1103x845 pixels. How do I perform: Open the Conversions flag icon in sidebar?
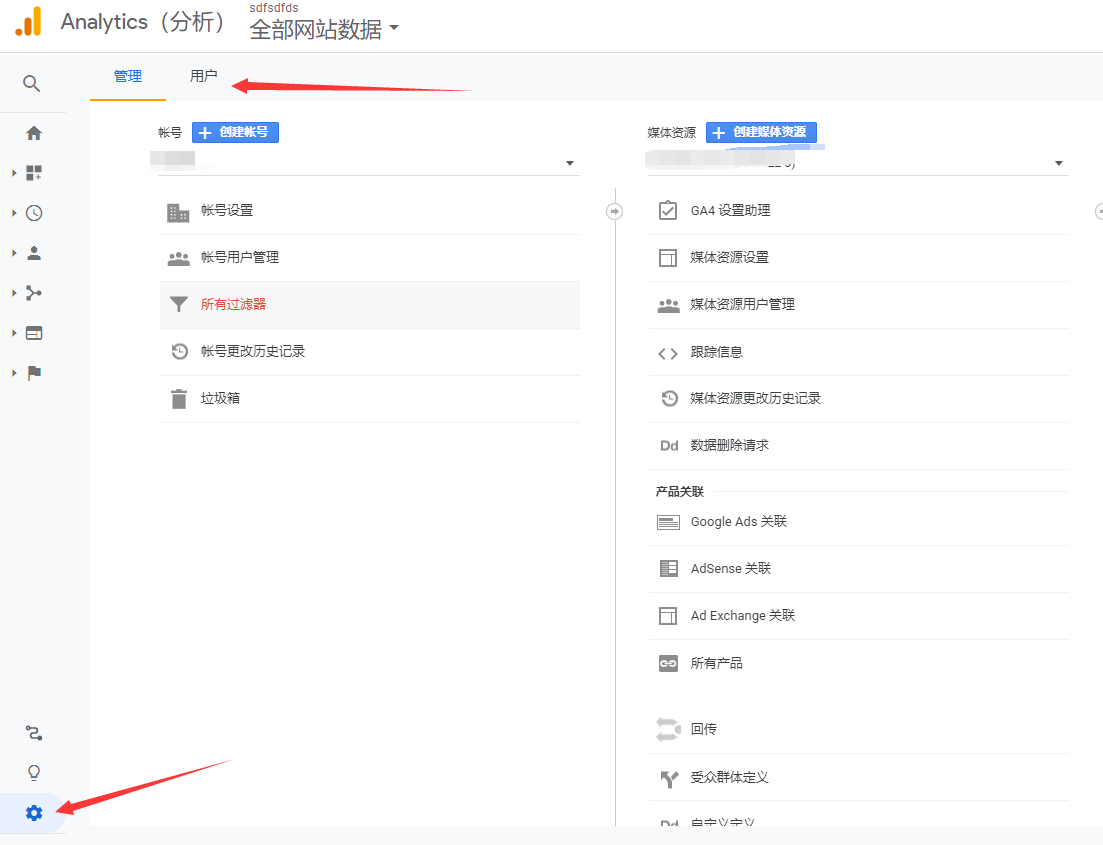34,372
